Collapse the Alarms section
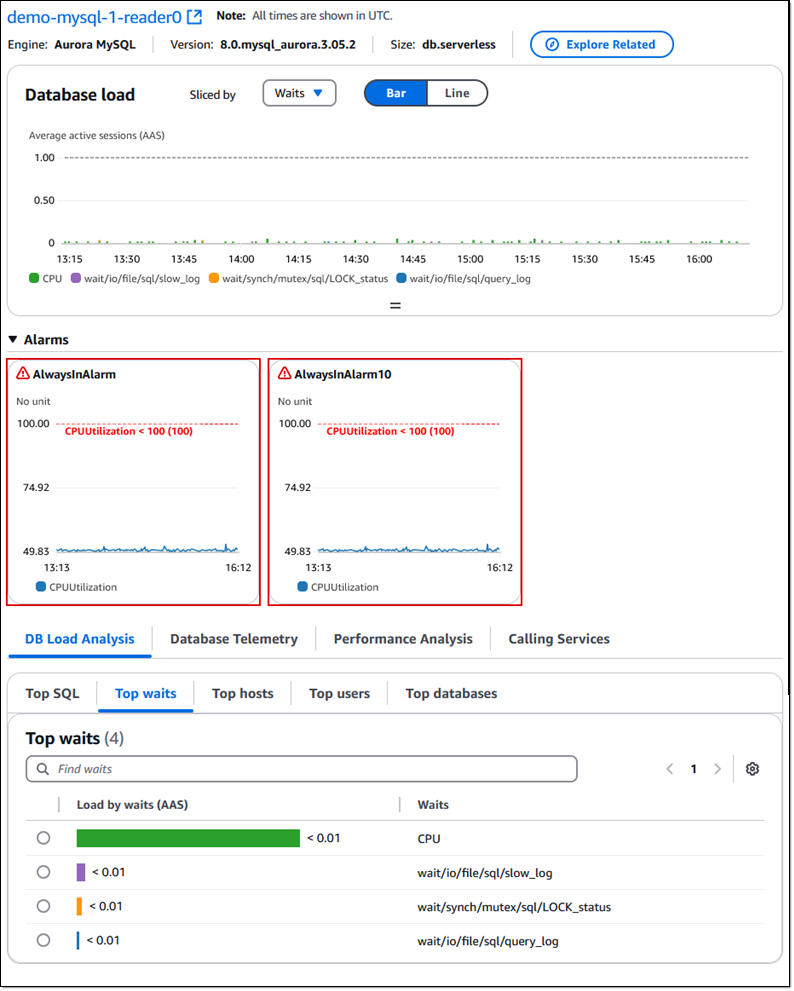The image size is (794, 991). pos(13,339)
